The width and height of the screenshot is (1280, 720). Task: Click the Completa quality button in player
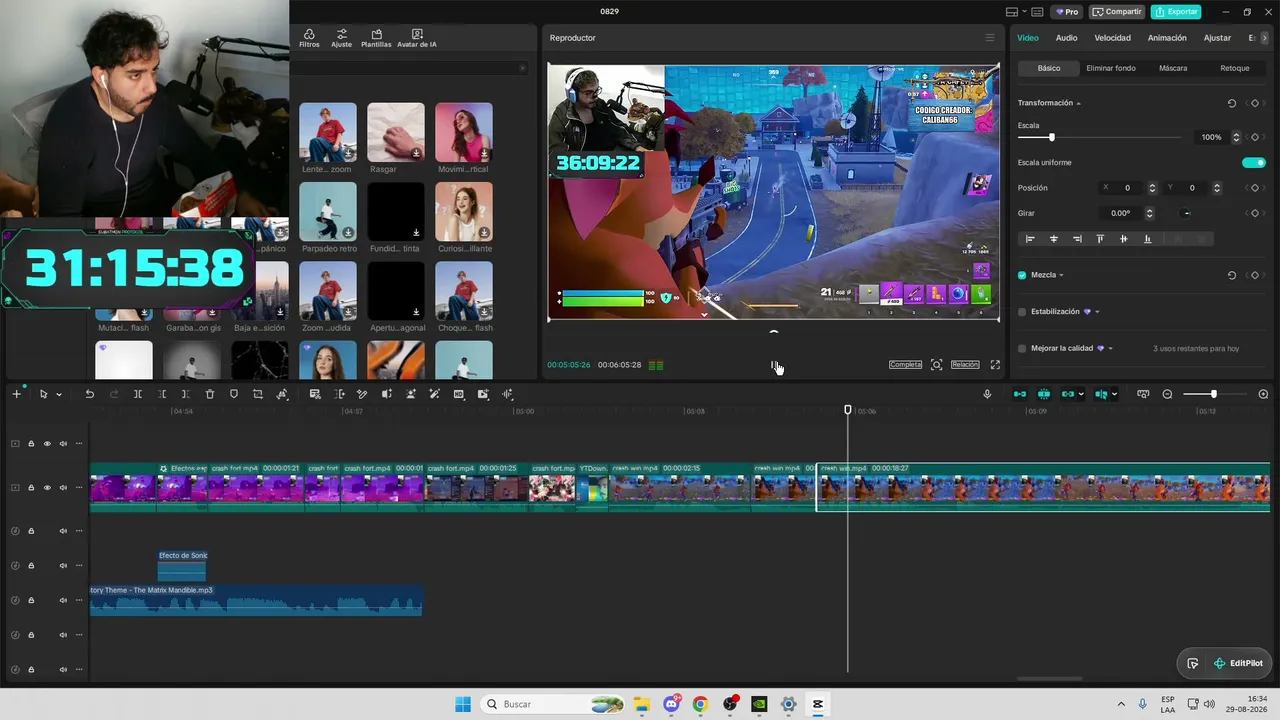coord(905,365)
